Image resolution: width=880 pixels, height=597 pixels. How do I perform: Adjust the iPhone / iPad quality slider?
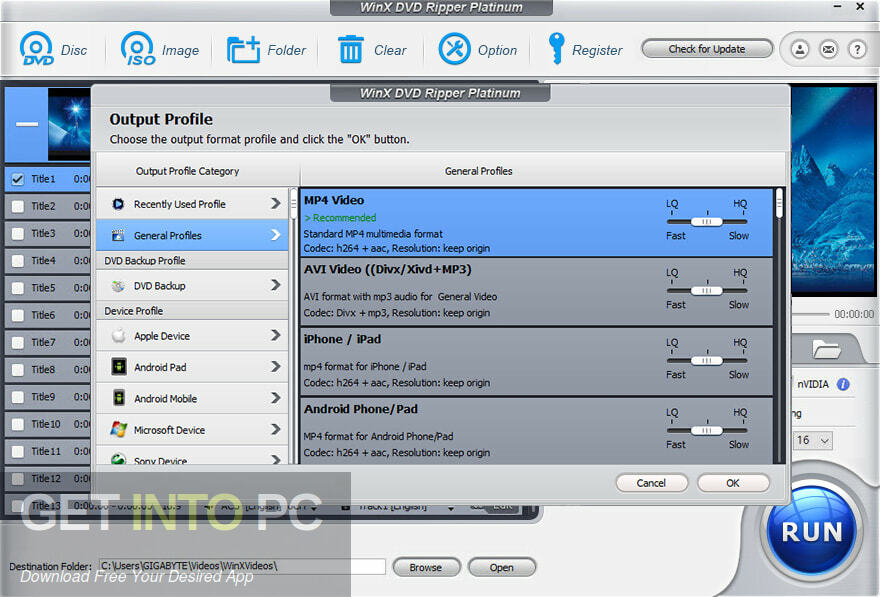707,361
